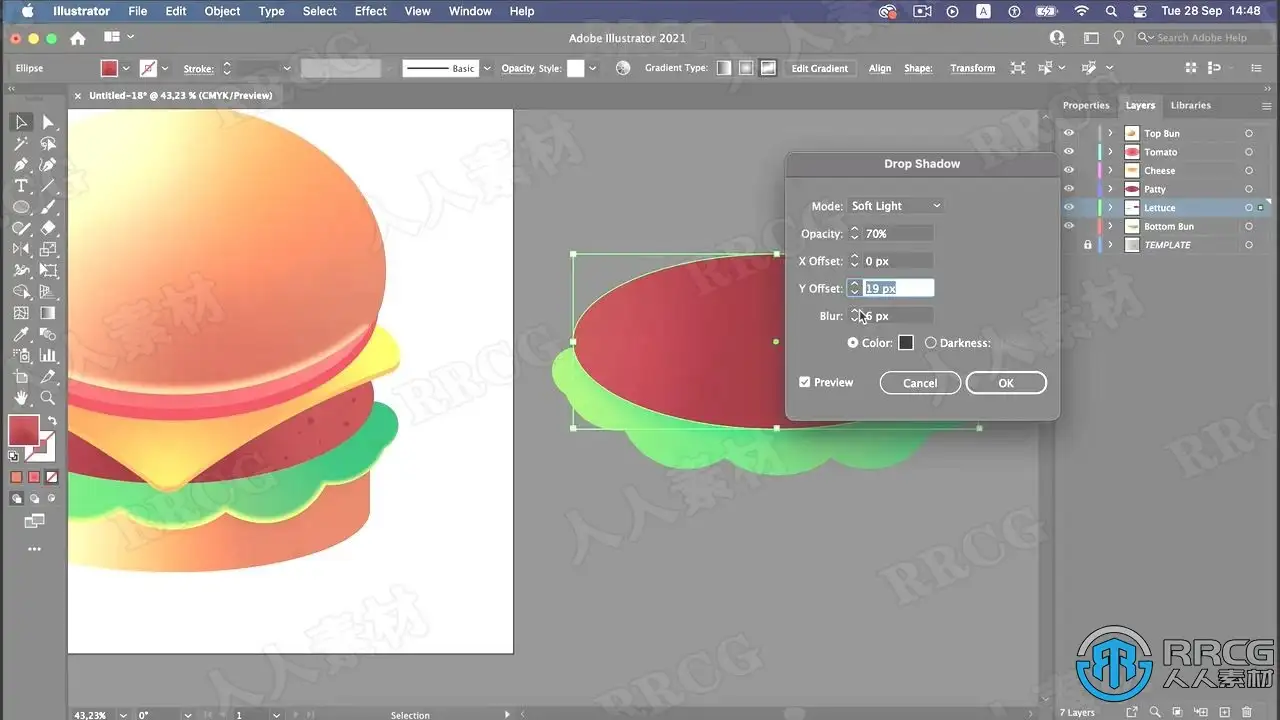Viewport: 1280px width, 720px height.
Task: Select the Selection tool arrow
Action: point(21,123)
